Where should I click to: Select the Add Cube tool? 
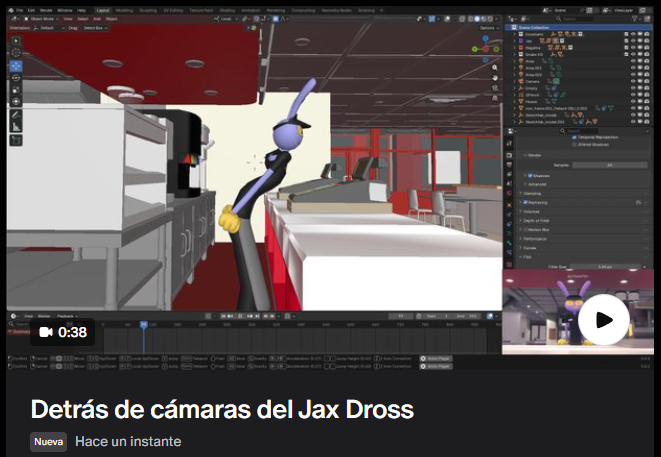[16, 140]
